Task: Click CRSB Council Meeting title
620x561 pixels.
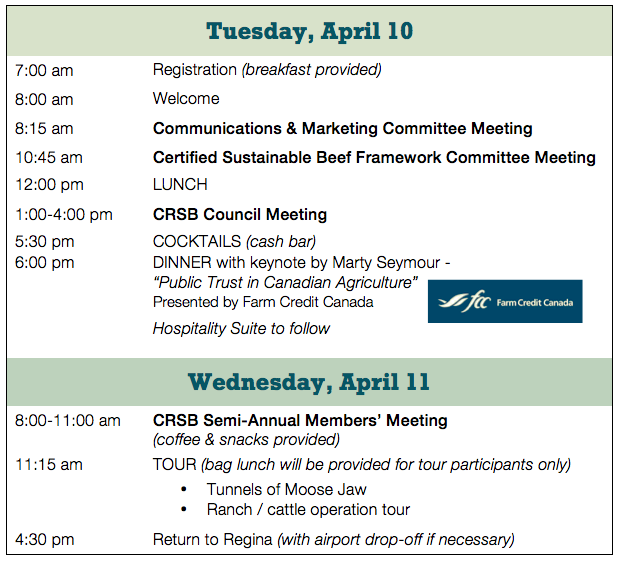Action: (x=240, y=214)
